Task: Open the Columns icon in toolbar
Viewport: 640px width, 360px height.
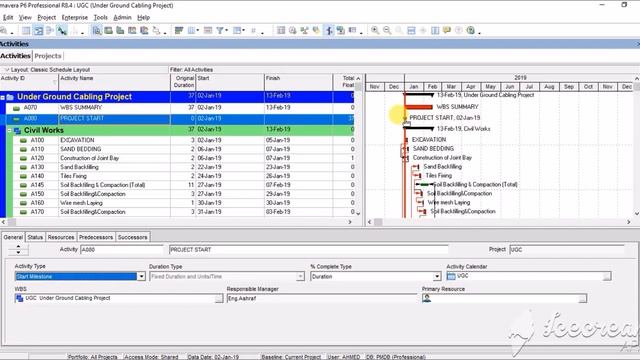Action: (x=191, y=31)
